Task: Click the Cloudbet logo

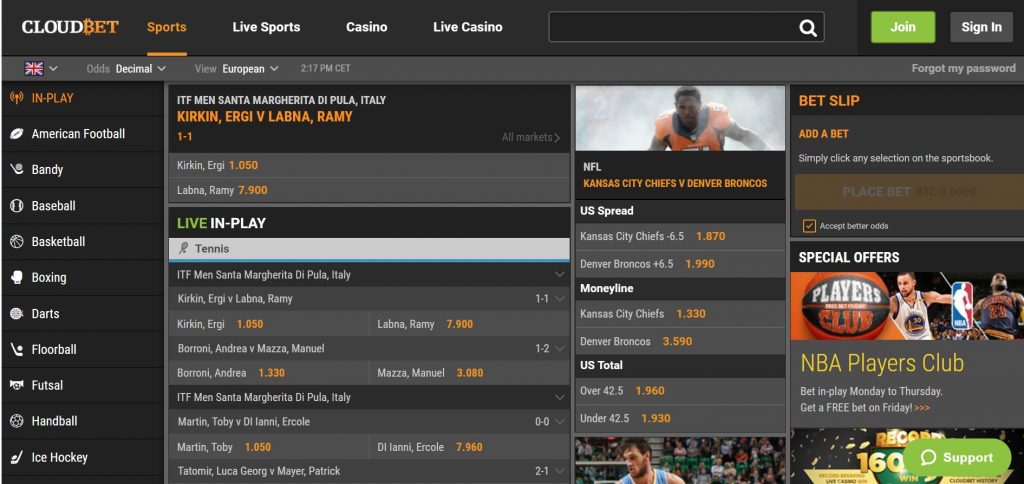Action: click(70, 27)
